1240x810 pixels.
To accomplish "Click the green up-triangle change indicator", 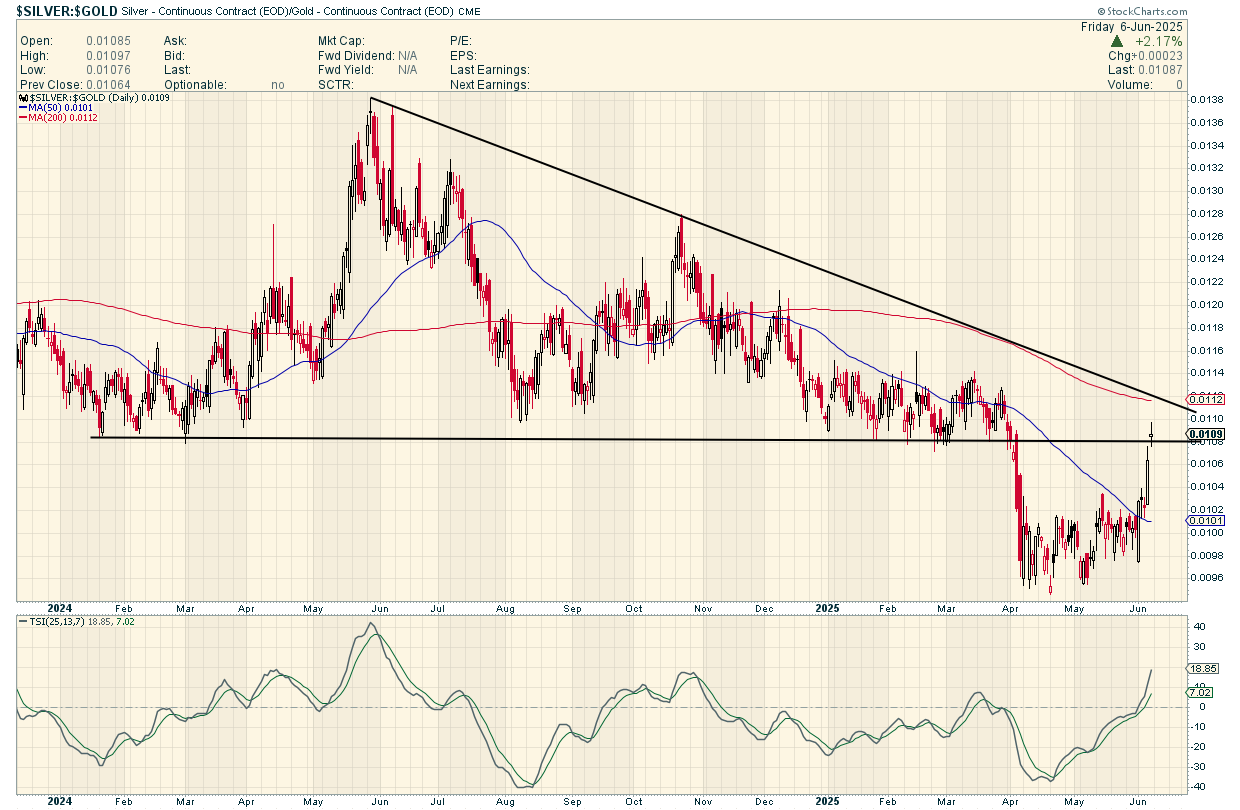I will pos(1118,42).
